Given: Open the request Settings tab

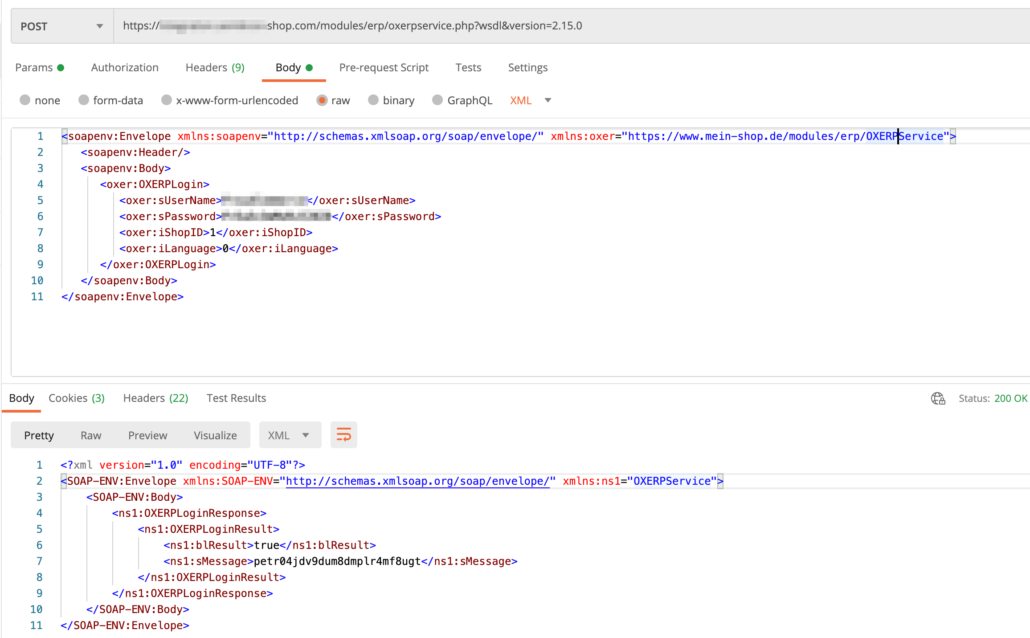Looking at the screenshot, I should point(527,67).
